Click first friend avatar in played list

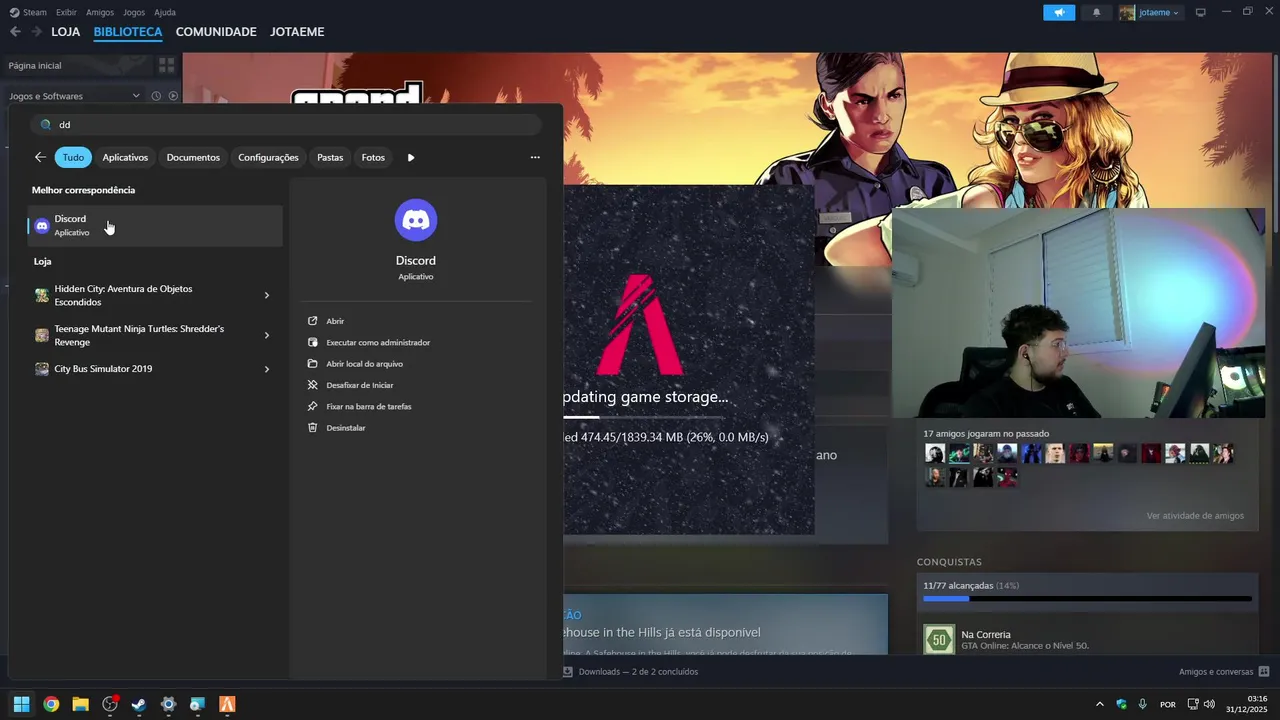934,454
